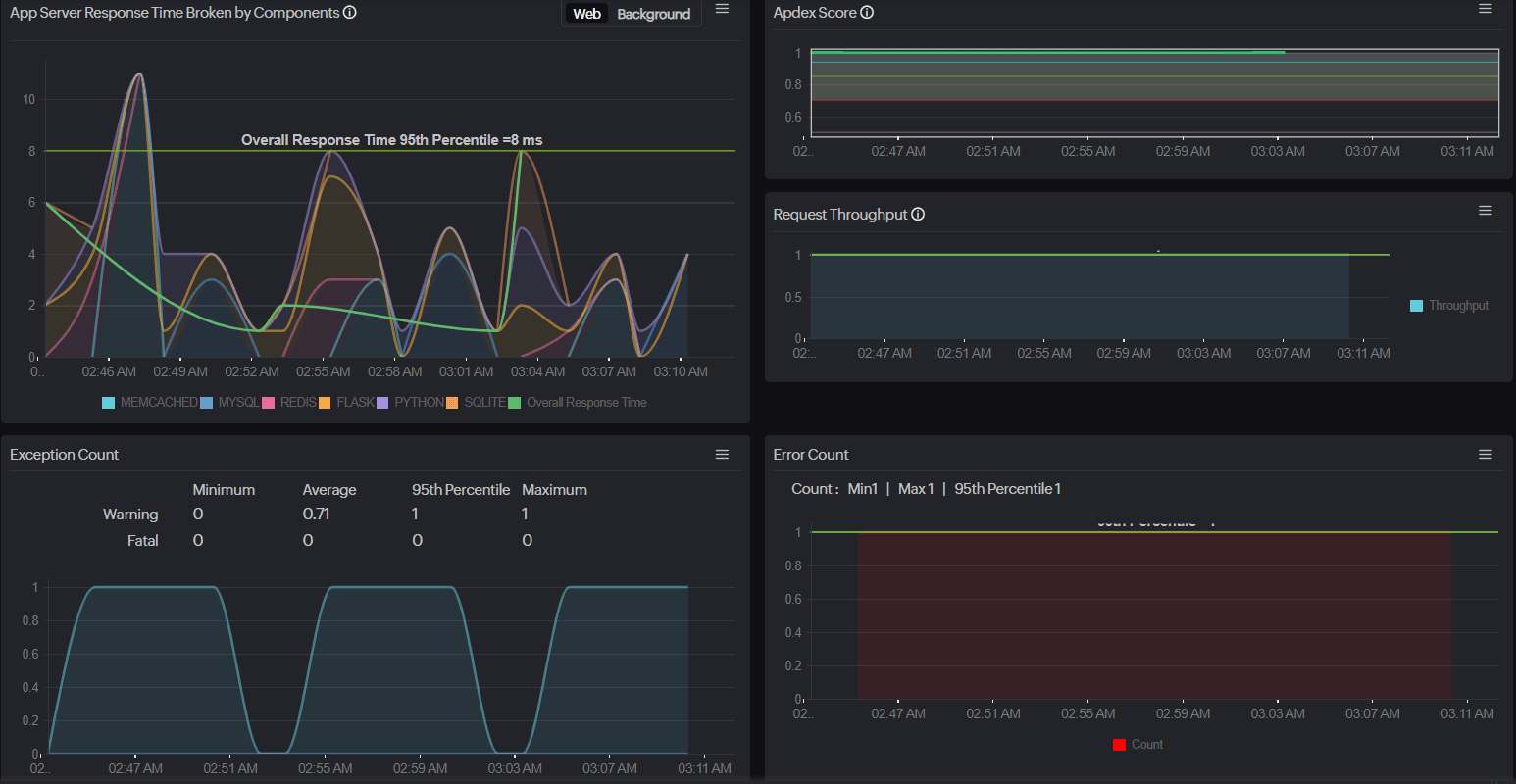Open the Exception Count panel title
This screenshot has width=1516, height=784.
pos(64,454)
